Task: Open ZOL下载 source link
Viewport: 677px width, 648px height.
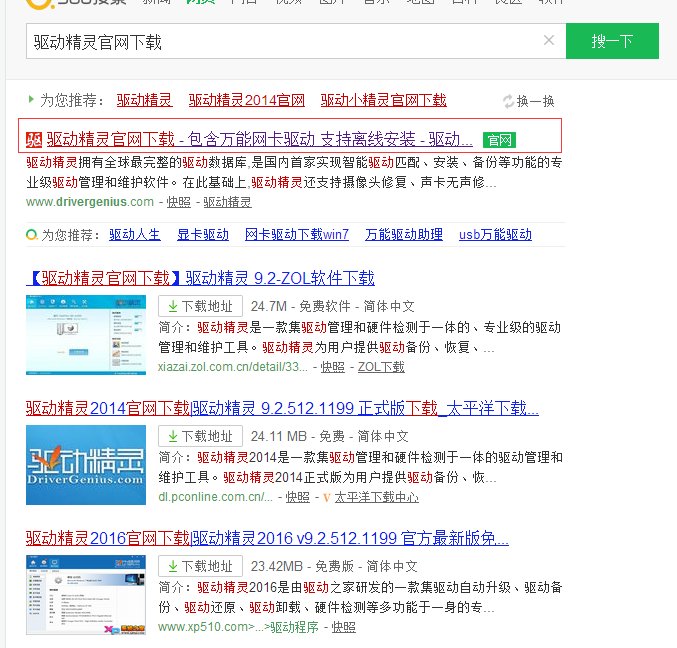Action: click(x=381, y=367)
